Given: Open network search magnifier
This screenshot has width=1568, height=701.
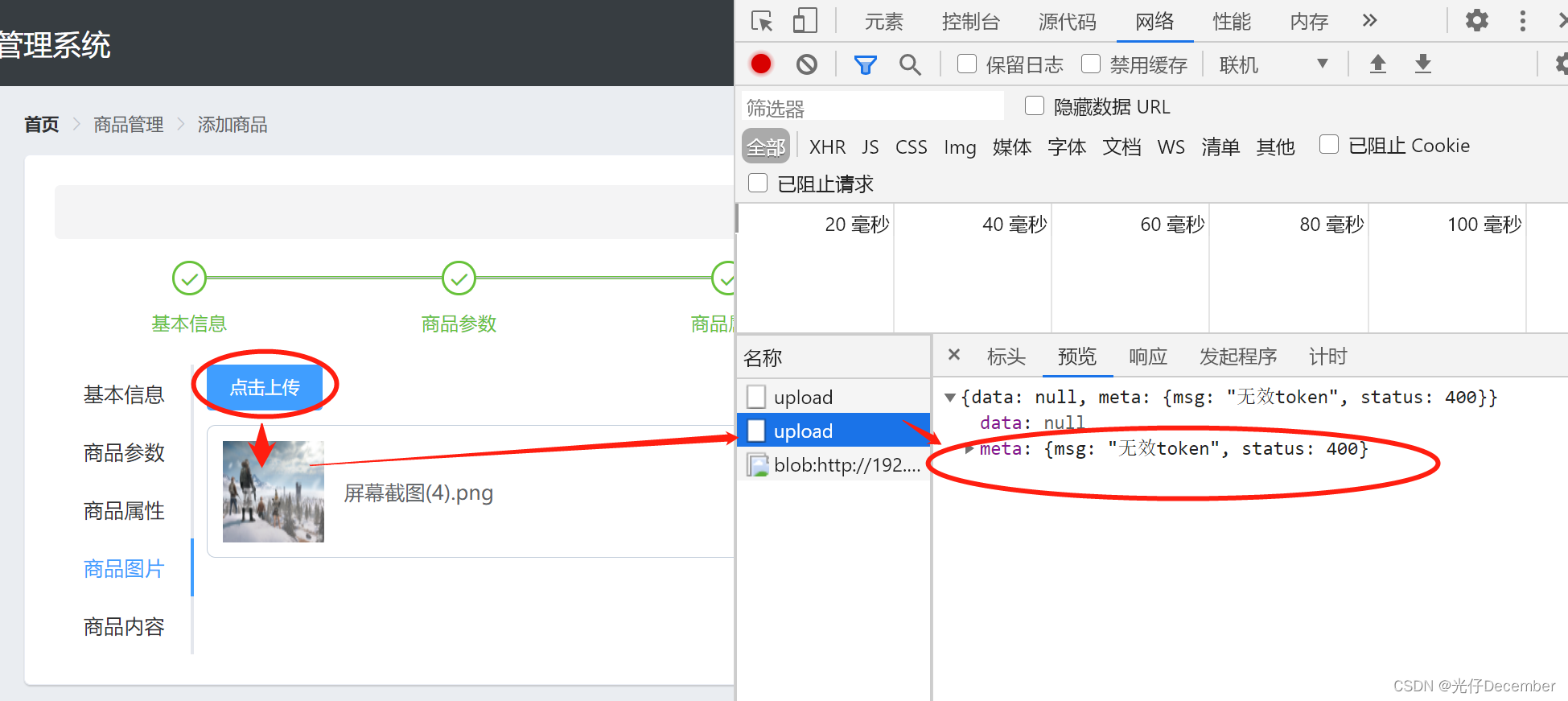Looking at the screenshot, I should pos(910,64).
